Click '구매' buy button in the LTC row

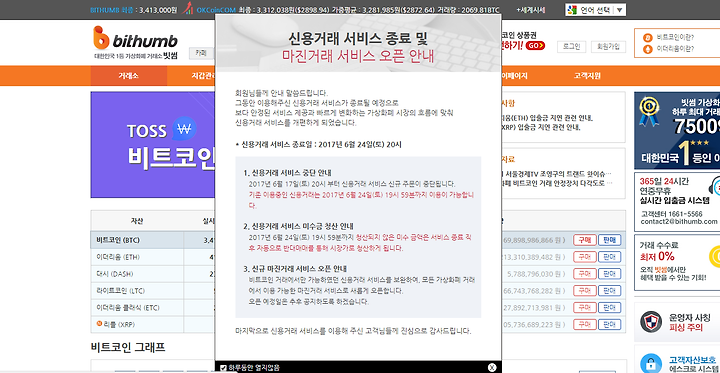pos(585,291)
